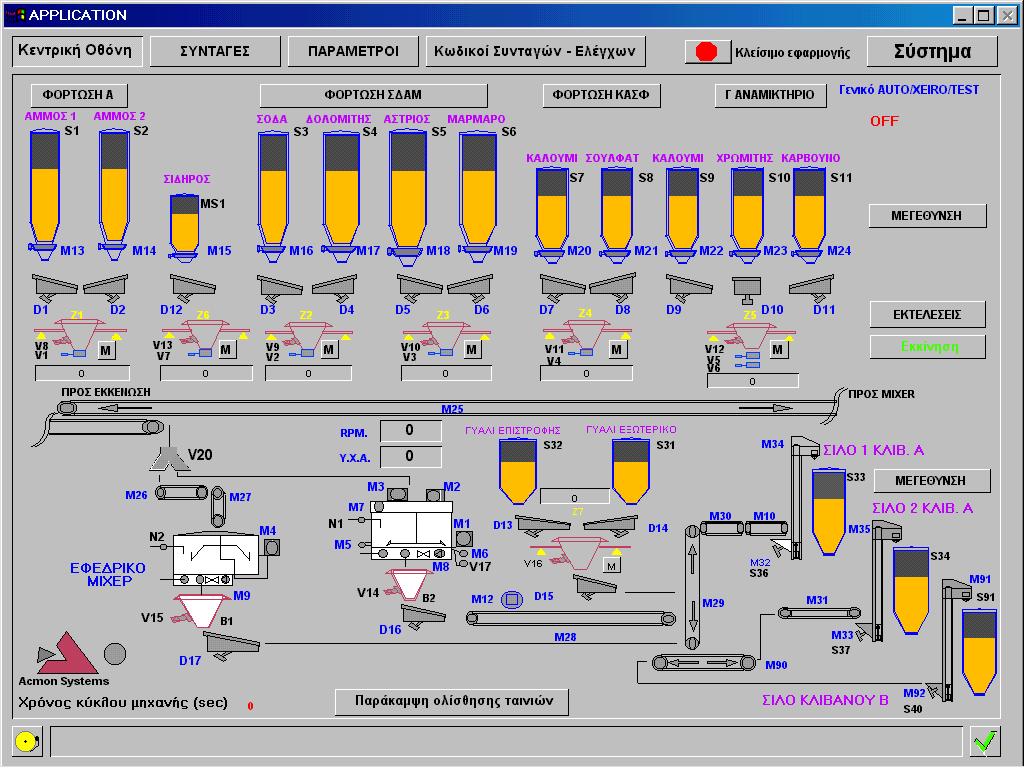Click the red stop icon for Κλείσιμο εφαρμογής
1024x768 pixels.
click(x=707, y=51)
